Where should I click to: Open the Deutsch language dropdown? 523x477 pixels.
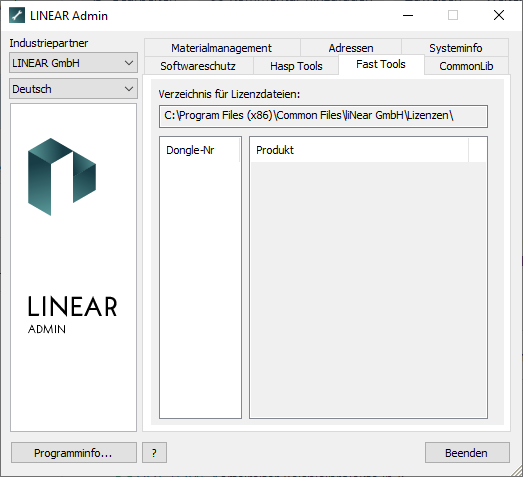[73, 89]
